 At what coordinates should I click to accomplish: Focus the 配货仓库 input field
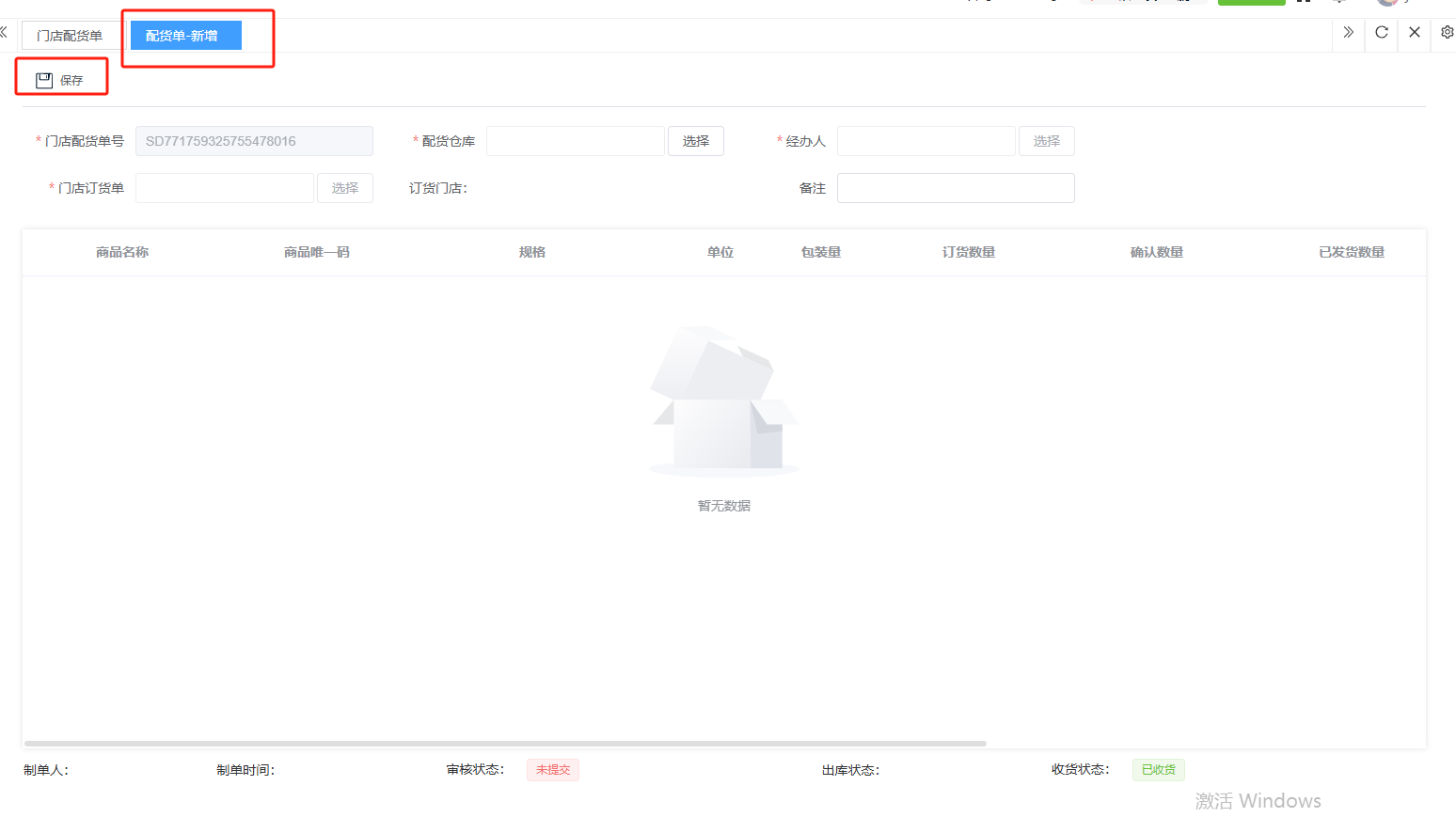(x=575, y=141)
